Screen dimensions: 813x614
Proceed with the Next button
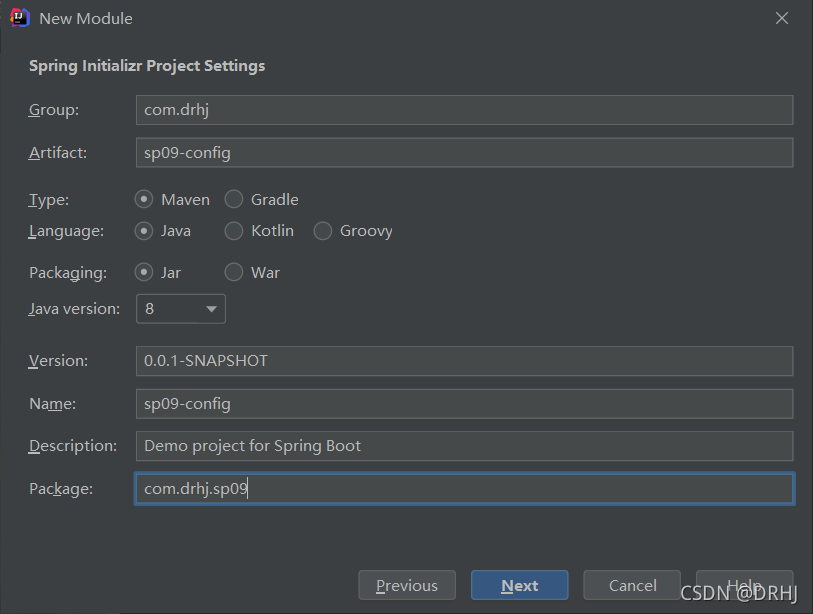click(x=520, y=585)
